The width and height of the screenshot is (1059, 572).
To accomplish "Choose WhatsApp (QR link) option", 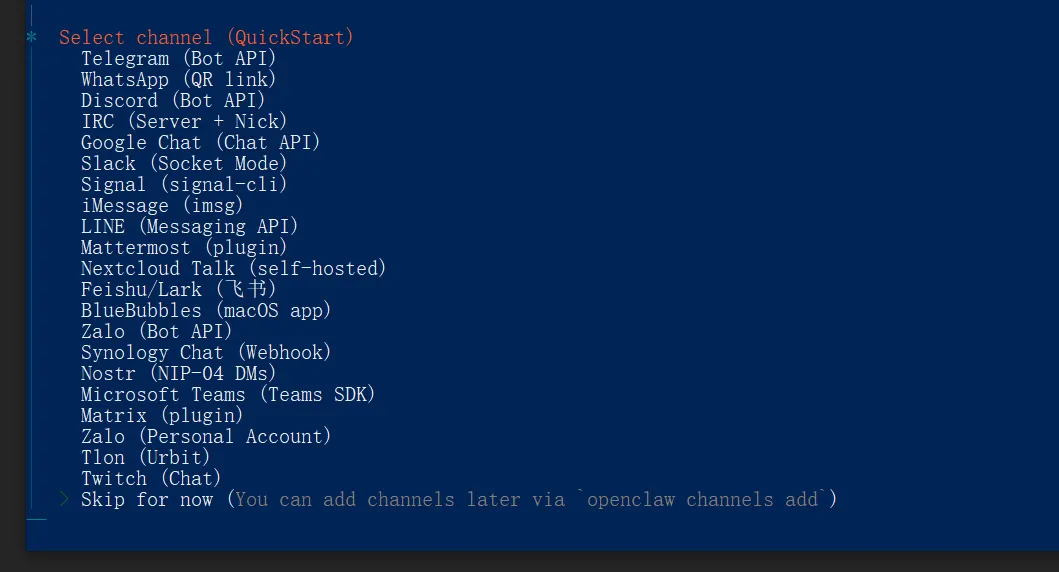I will point(178,80).
